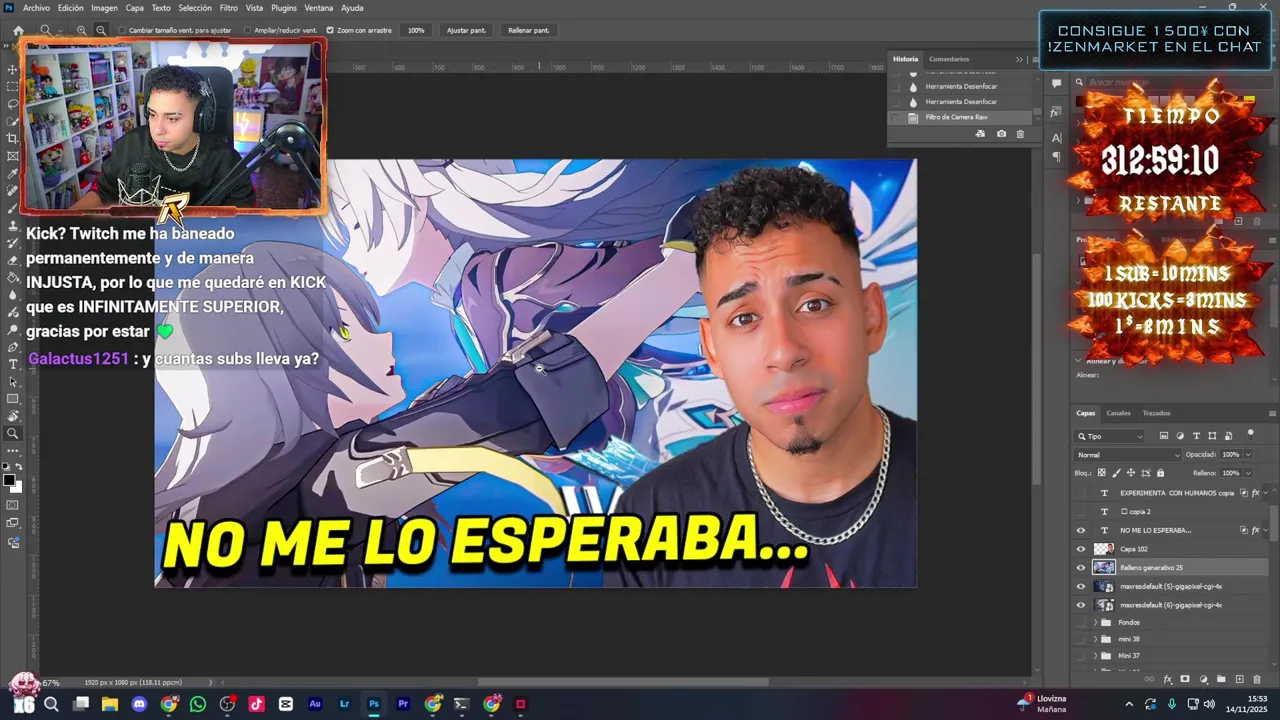Open the Relleno fill dropdown arrow
The height and width of the screenshot is (720, 1280).
pyautogui.click(x=1247, y=473)
